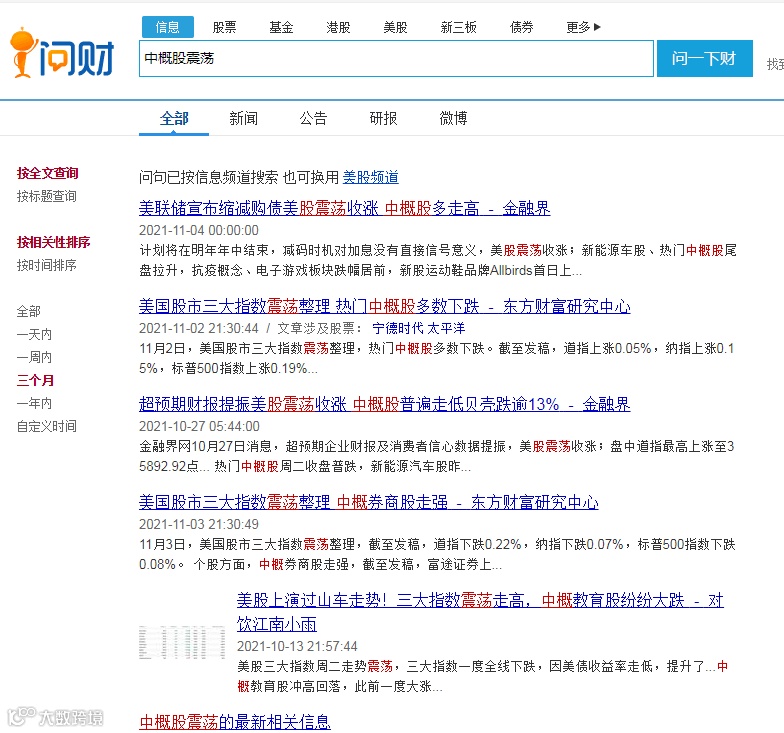Open the 美股 channel
Image resolution: width=784 pixels, height=733 pixels.
point(395,27)
